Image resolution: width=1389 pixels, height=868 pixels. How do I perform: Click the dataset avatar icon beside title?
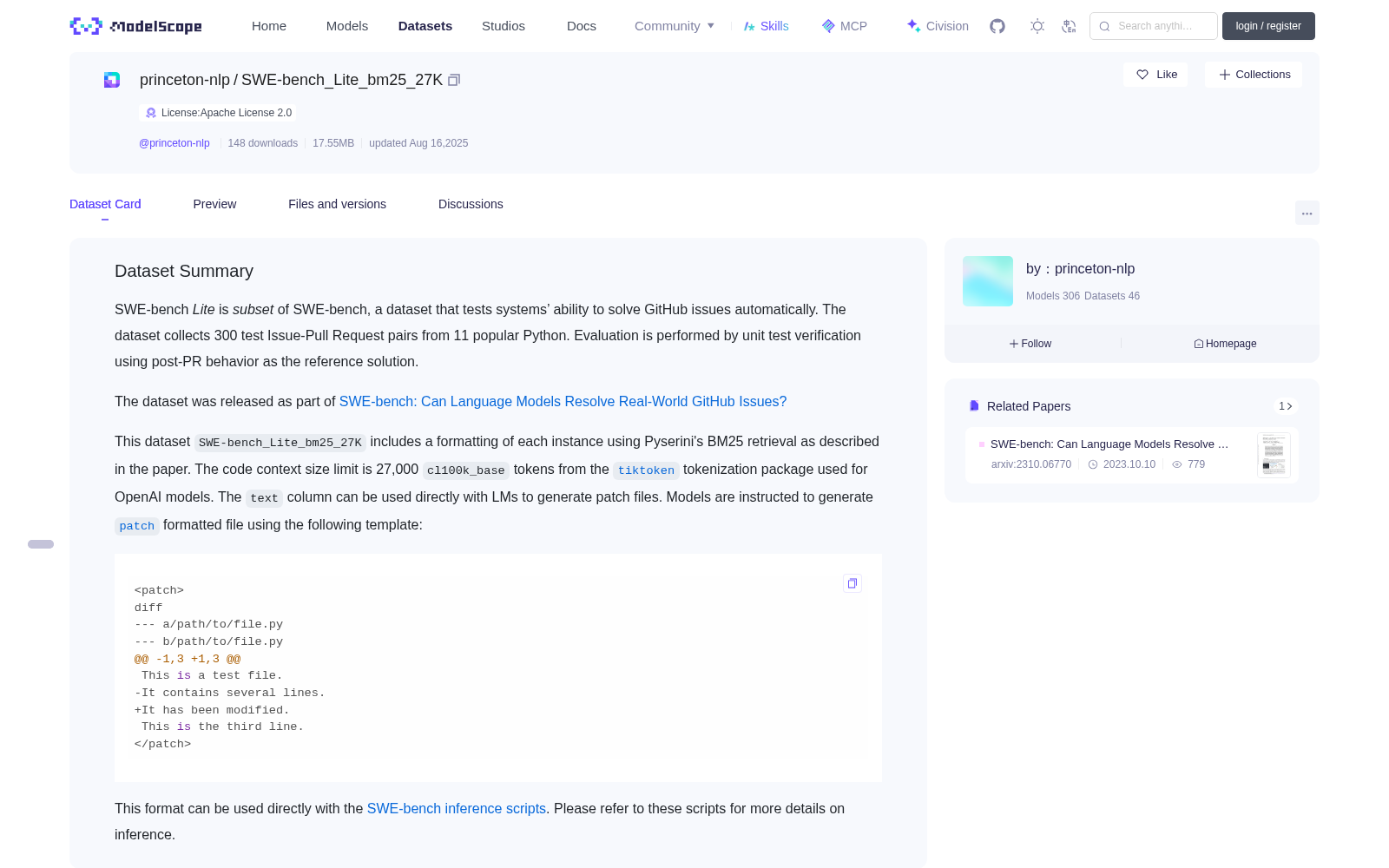112,80
